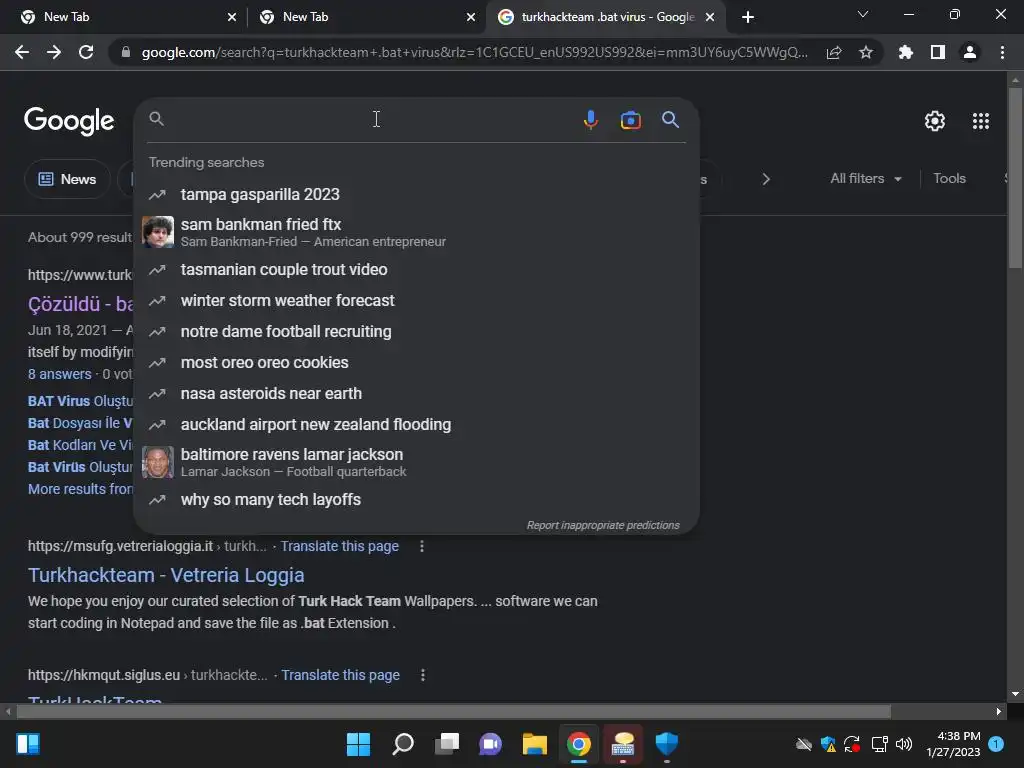Open the Tools menu
1024x768 pixels.
(949, 178)
